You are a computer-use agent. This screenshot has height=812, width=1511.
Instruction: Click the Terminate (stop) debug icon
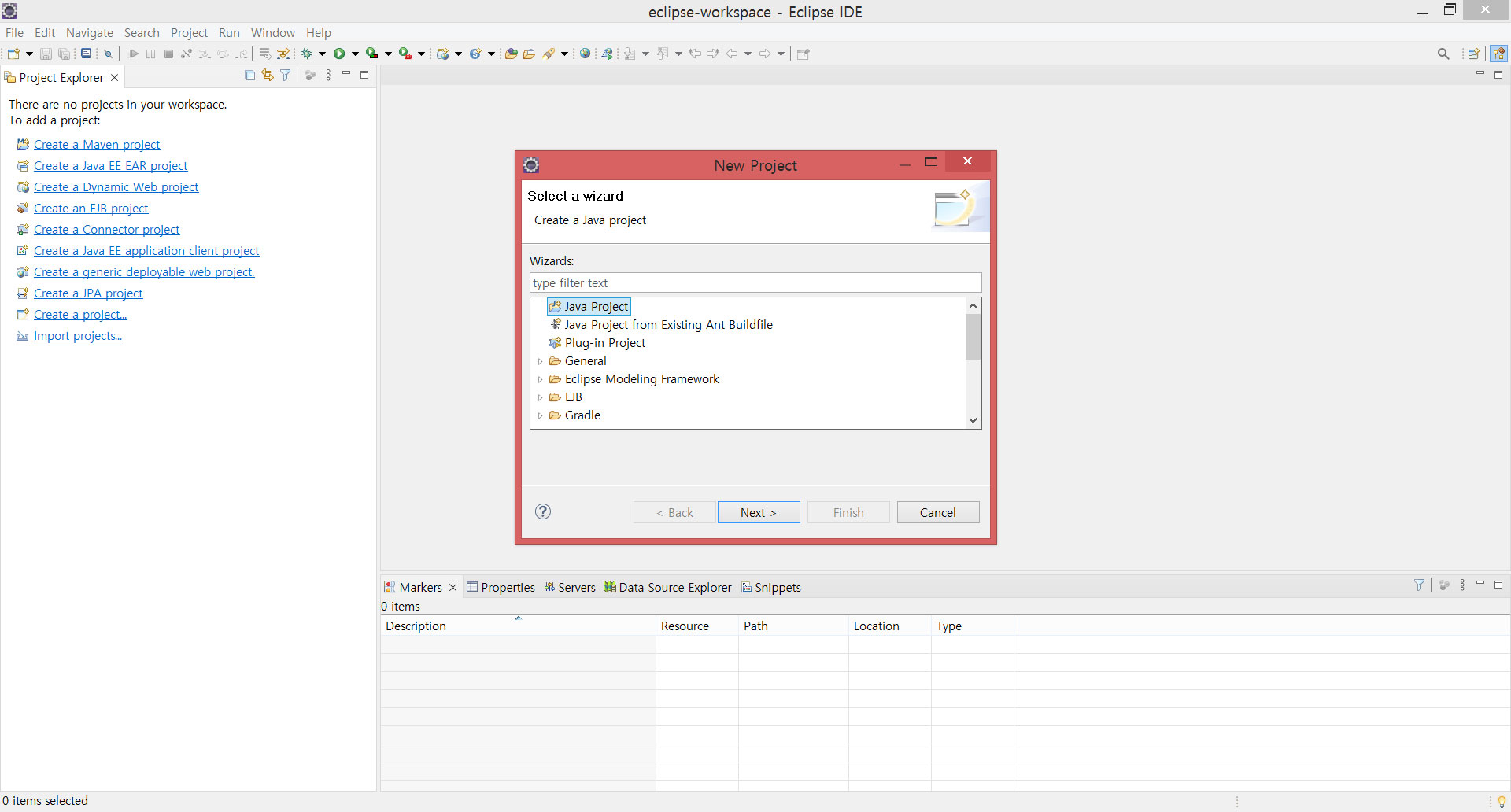(x=168, y=54)
